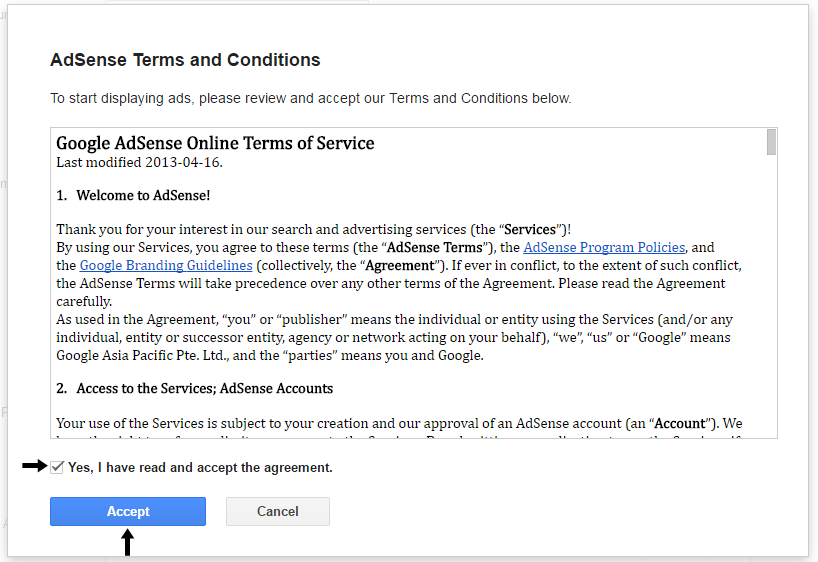This screenshot has height=562, width=818.
Task: Click the empty scrollbar track below the thumb
Action: click(x=771, y=300)
